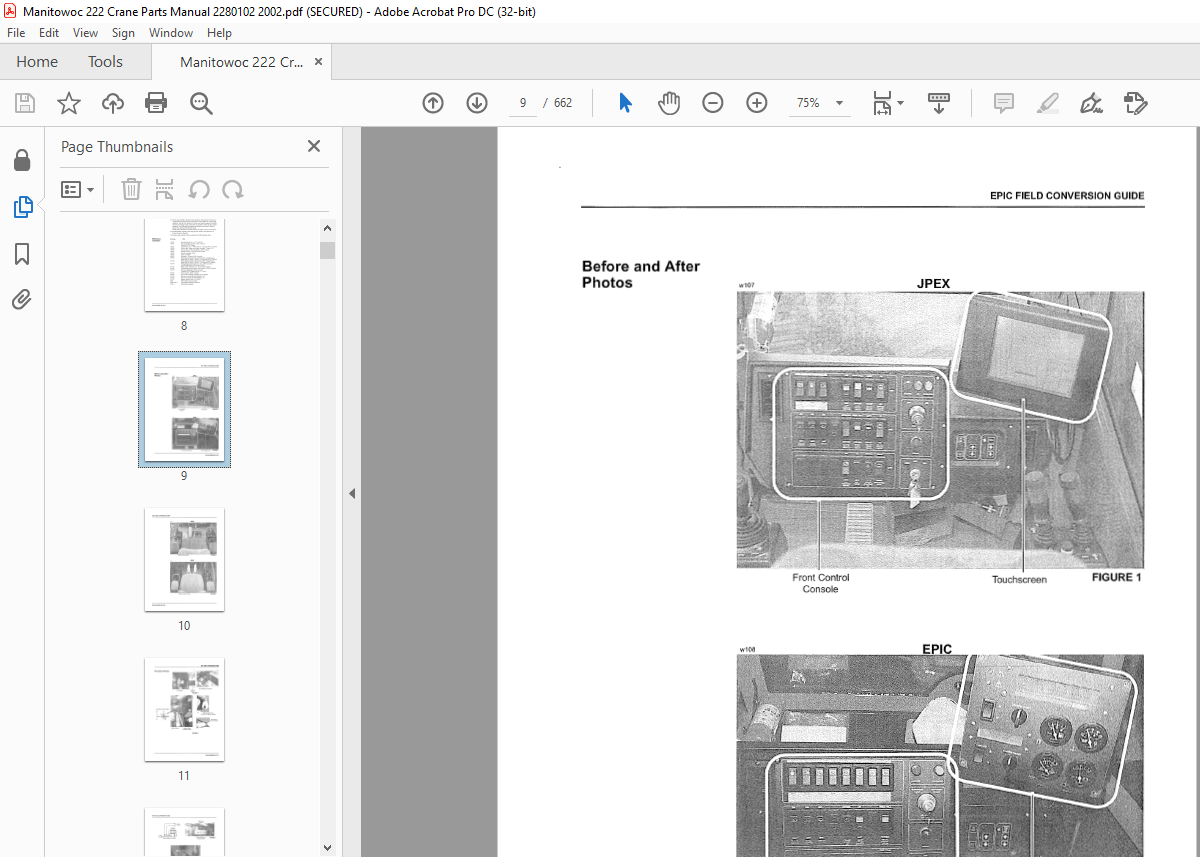Add a sticky note comment

pos(1004,103)
